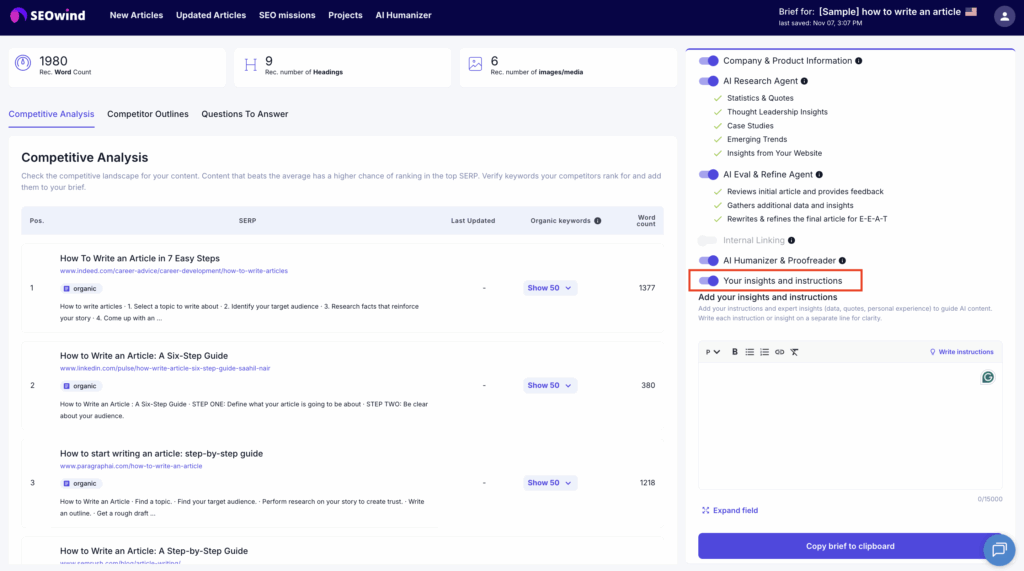Enable the Internal Linking switch
The width and height of the screenshot is (1024, 571).
tap(708, 240)
